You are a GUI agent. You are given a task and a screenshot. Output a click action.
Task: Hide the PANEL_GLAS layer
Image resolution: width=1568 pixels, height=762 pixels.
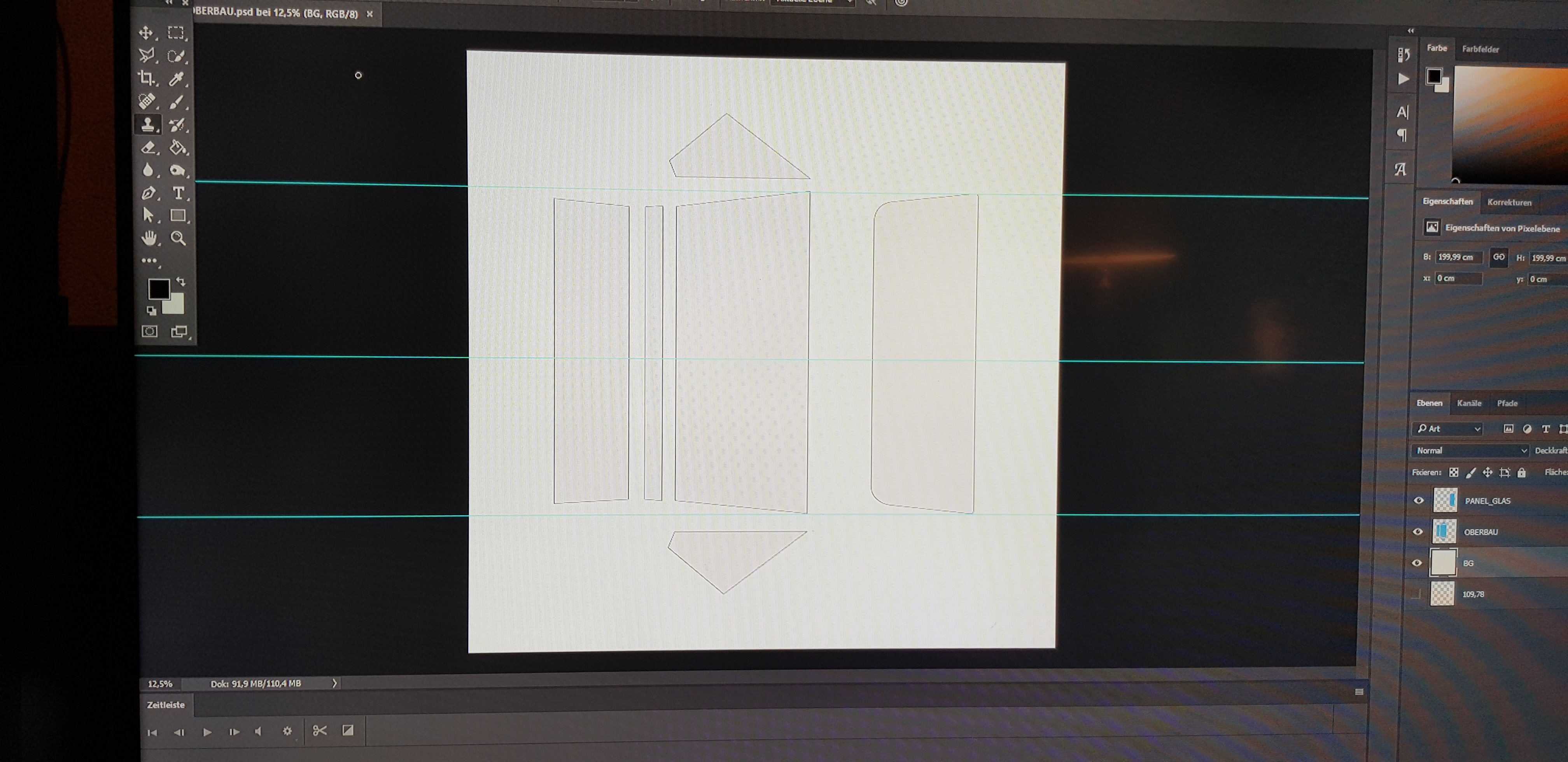point(1418,500)
